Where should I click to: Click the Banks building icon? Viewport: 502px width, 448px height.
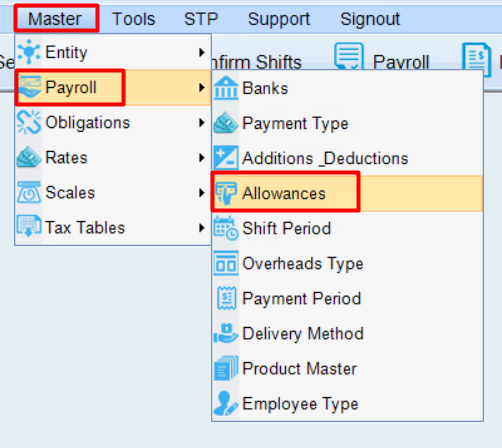point(226,88)
